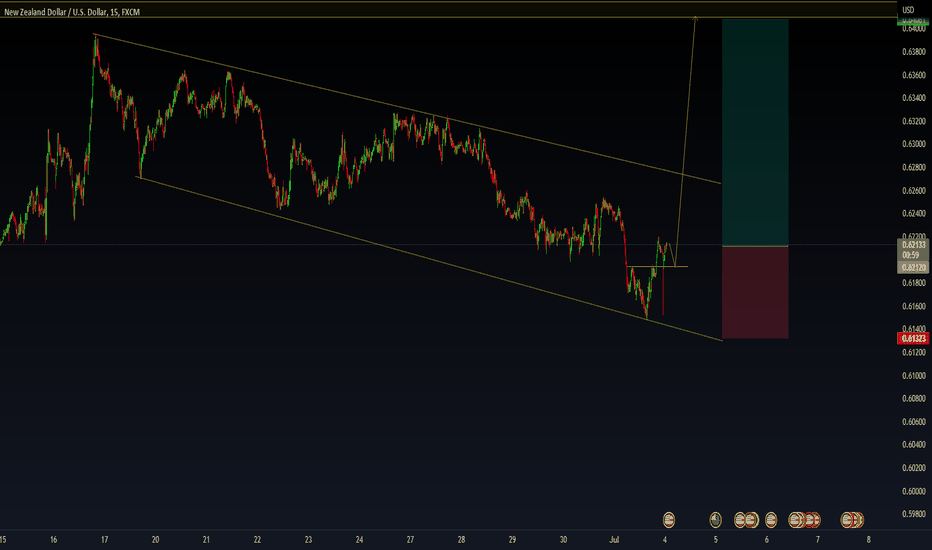This screenshot has width=932, height=550.
Task: Click the 0.61000 price scale label
Action: point(914,375)
